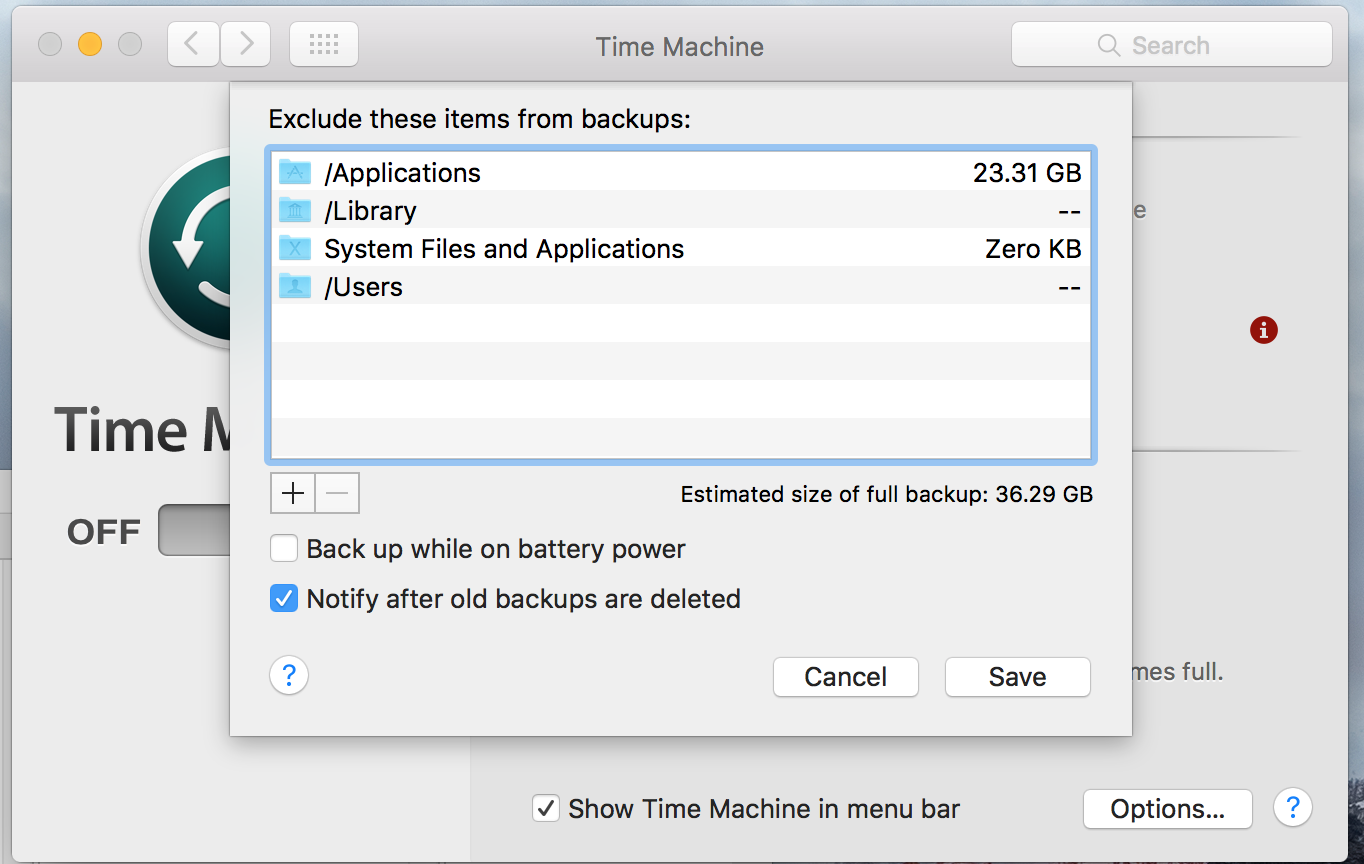
Task: Click the 23.31 GB size value
Action: (1027, 173)
